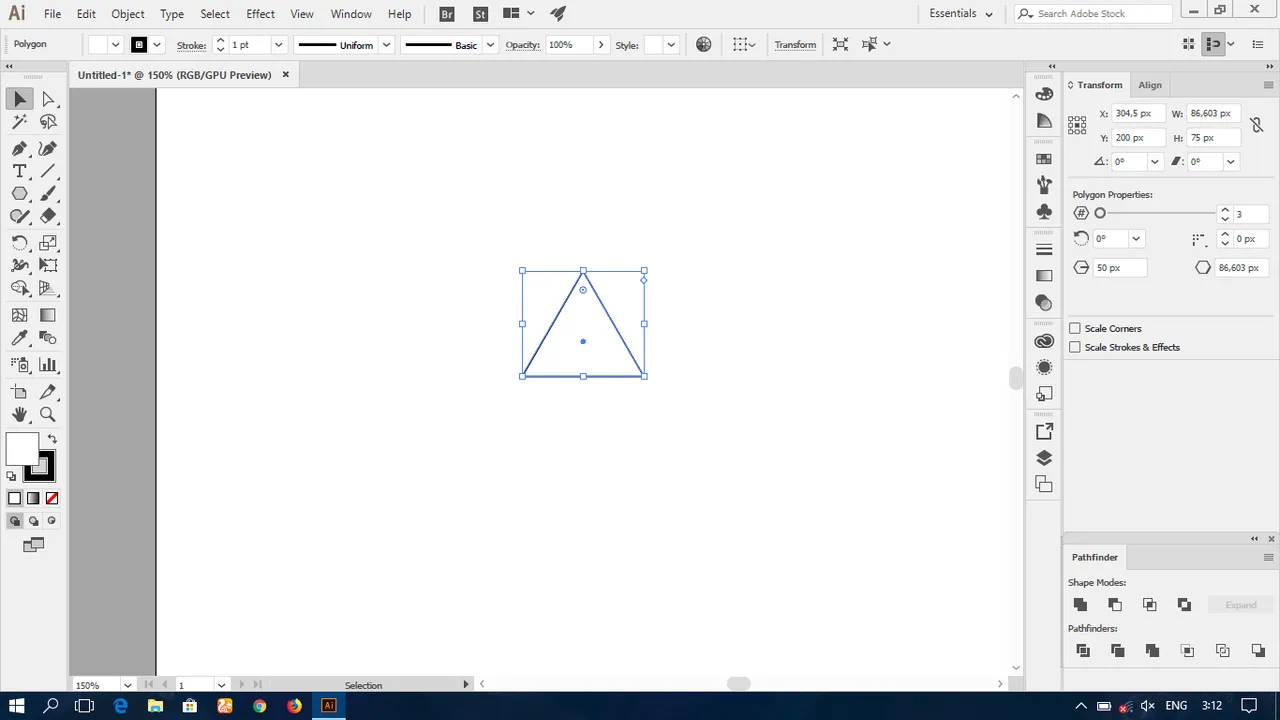This screenshot has width=1280, height=720.
Task: Select the Direct Selection tool
Action: coord(48,98)
